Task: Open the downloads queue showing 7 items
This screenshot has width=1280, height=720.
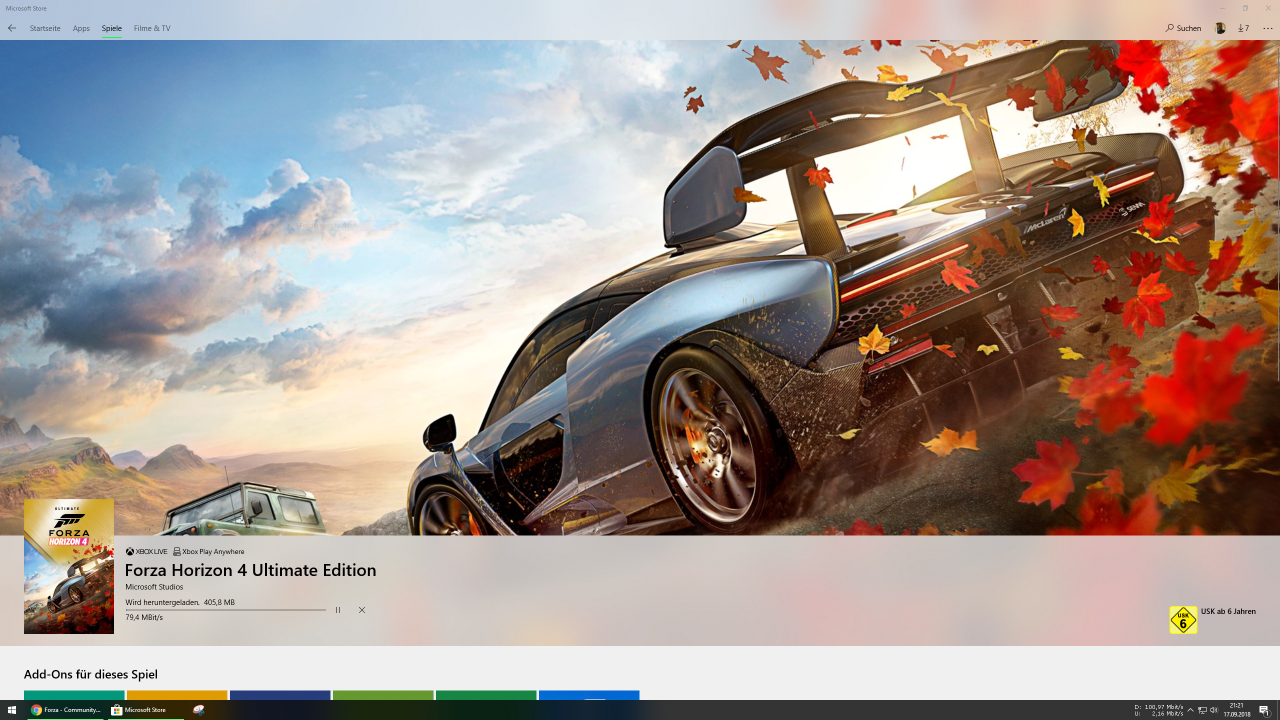Action: tap(1243, 28)
